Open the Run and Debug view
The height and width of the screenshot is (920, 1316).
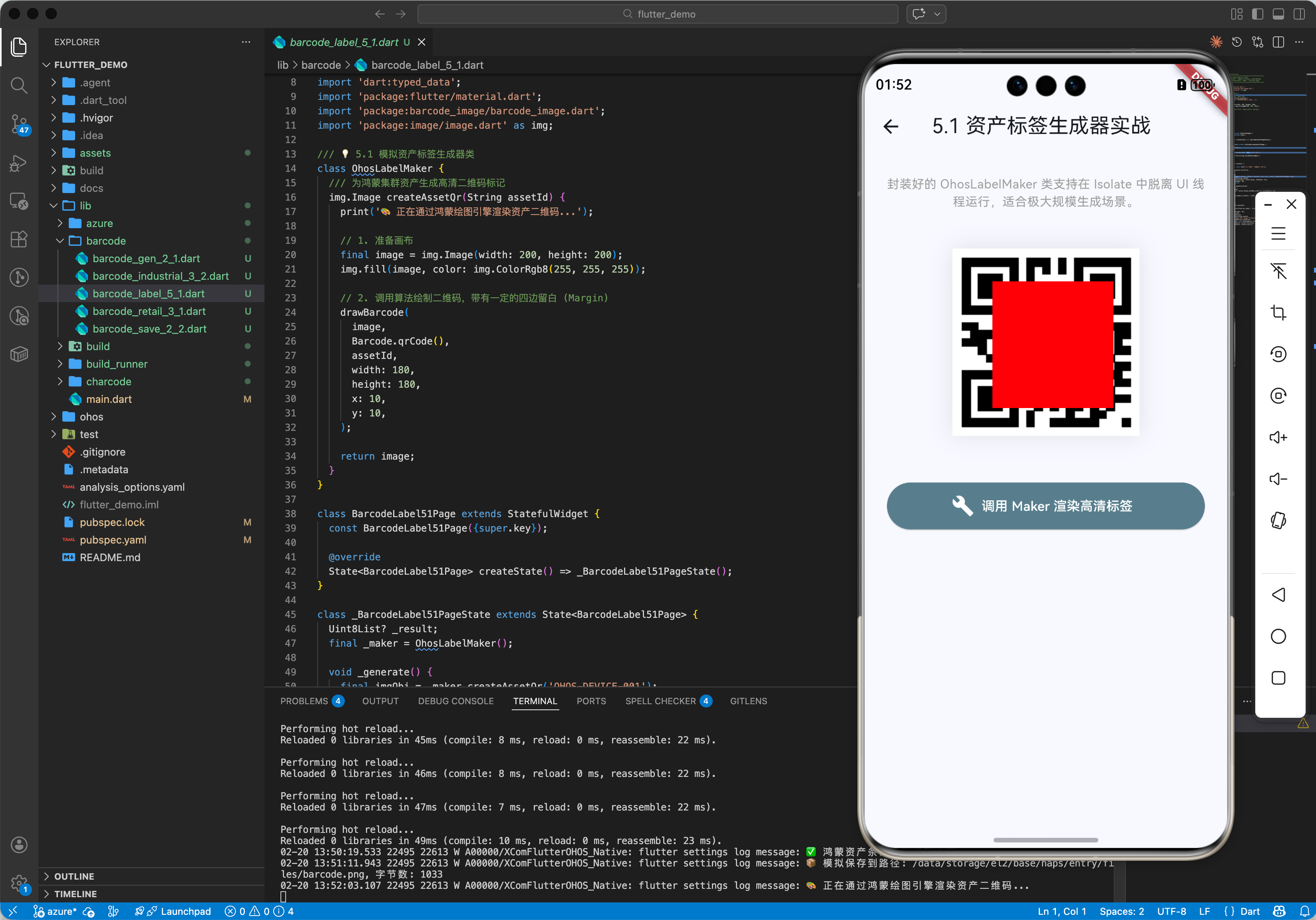click(19, 163)
